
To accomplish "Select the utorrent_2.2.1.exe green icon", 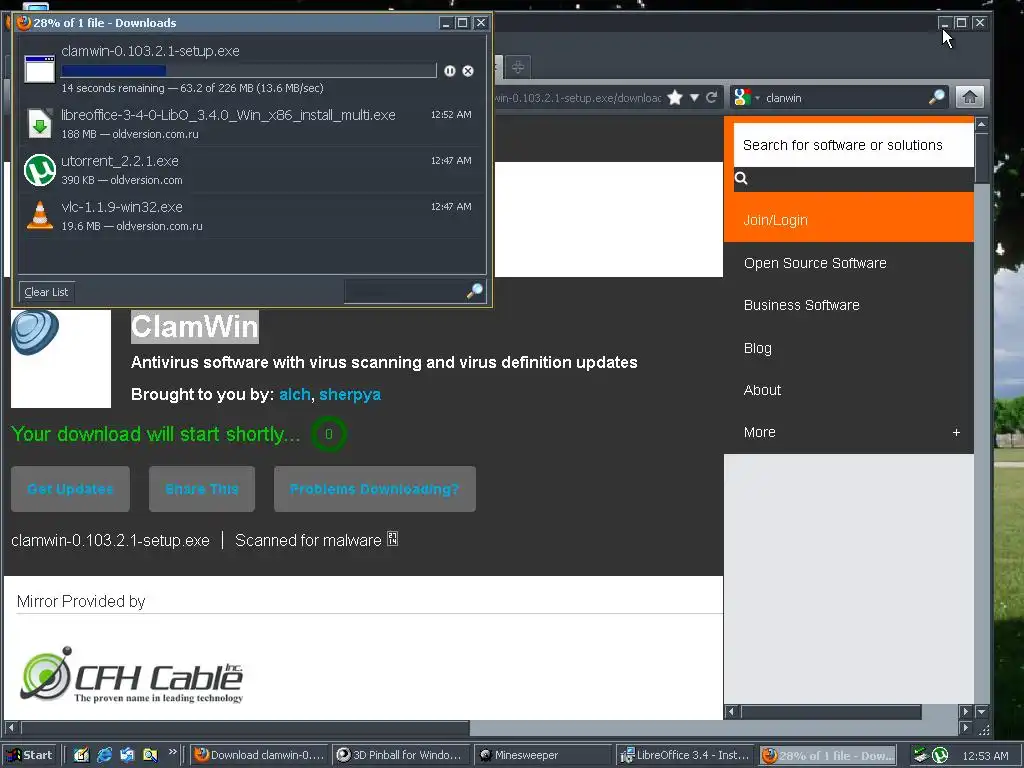I will (x=40, y=170).
